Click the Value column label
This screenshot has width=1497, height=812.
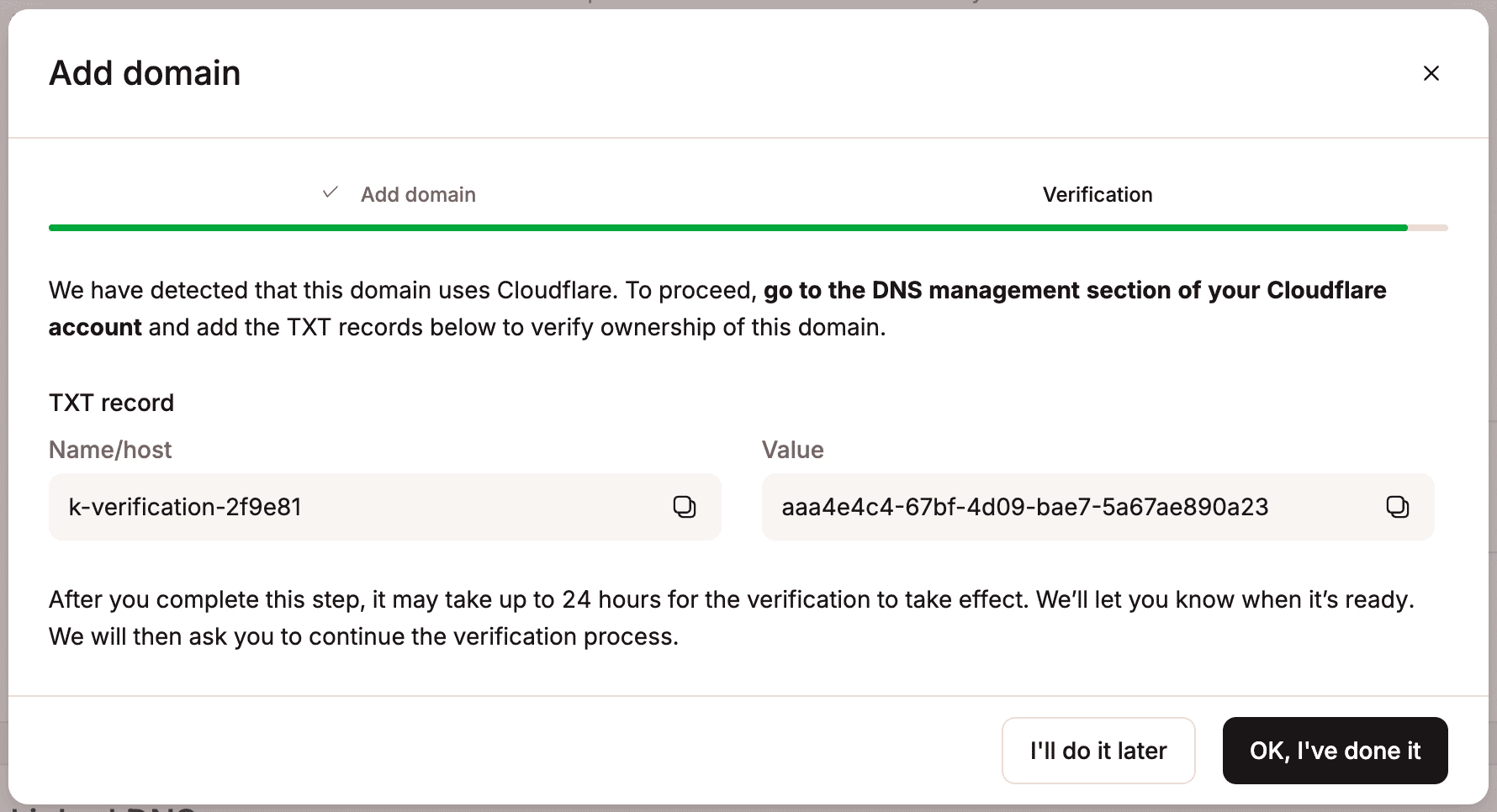791,450
